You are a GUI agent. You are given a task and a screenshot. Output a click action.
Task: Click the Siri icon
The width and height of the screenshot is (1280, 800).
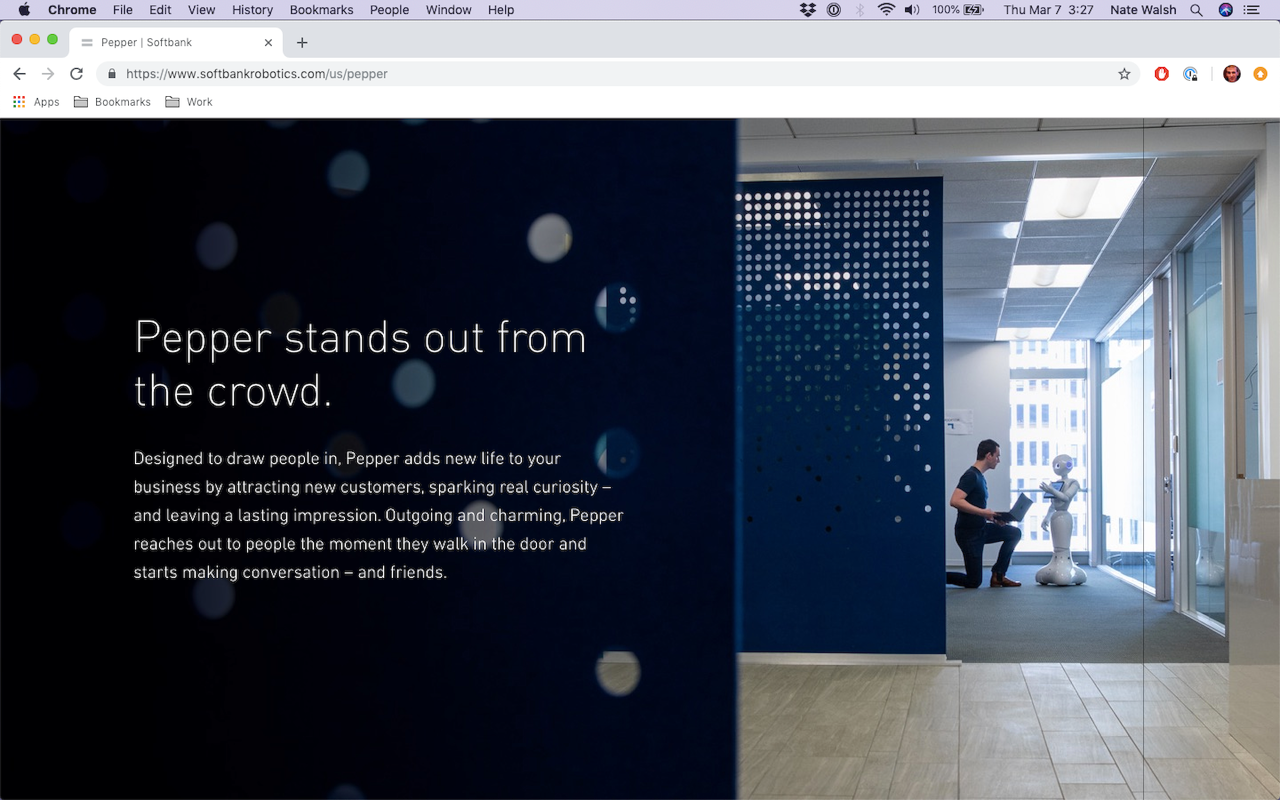(1226, 10)
